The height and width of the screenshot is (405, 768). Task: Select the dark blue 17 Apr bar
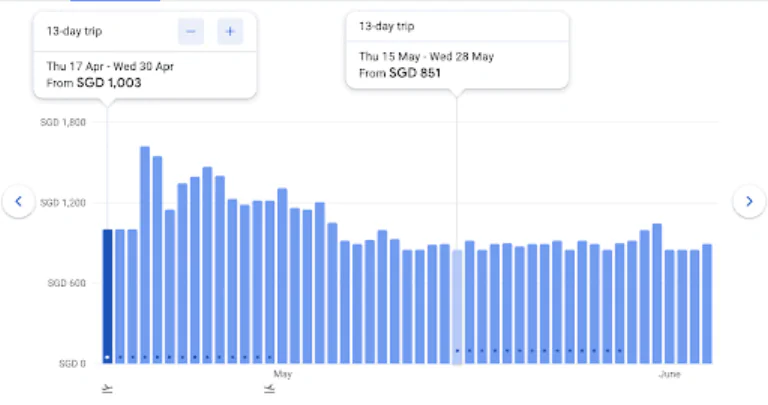tap(107, 296)
